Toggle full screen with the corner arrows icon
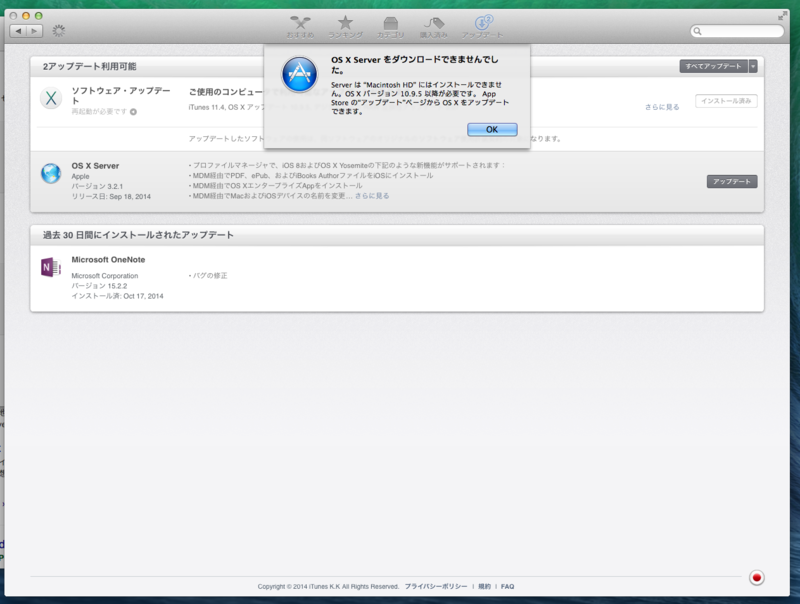 click(782, 16)
